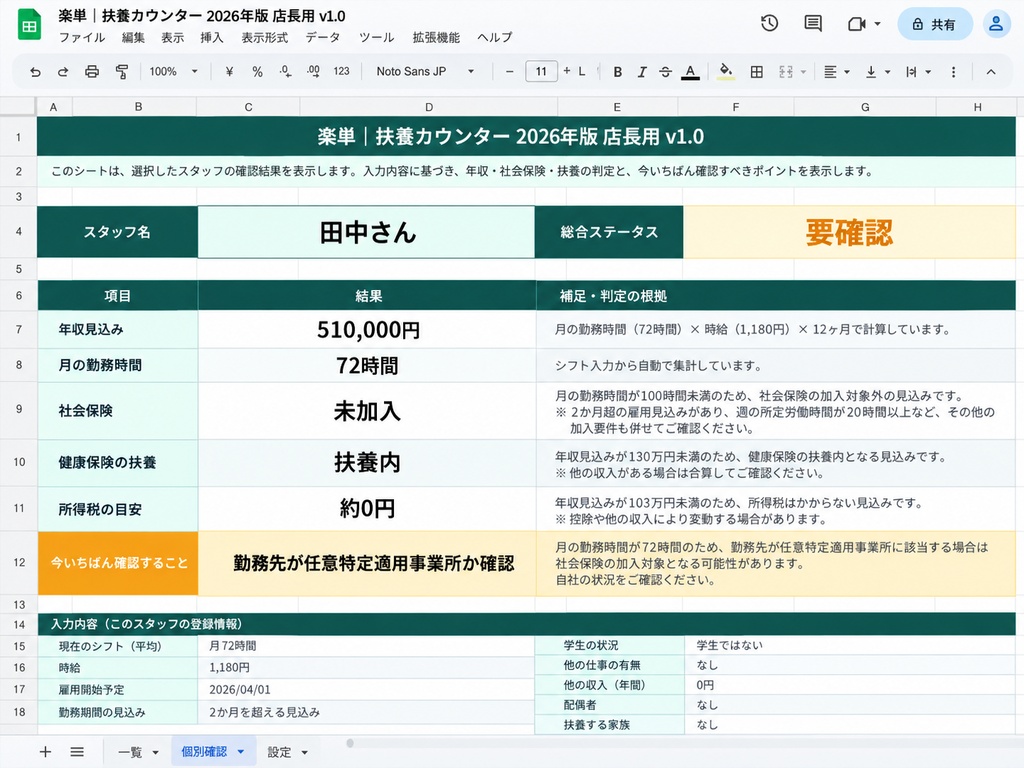The width and height of the screenshot is (1024, 768).
Task: Show comments panel icon
Action: (x=813, y=24)
